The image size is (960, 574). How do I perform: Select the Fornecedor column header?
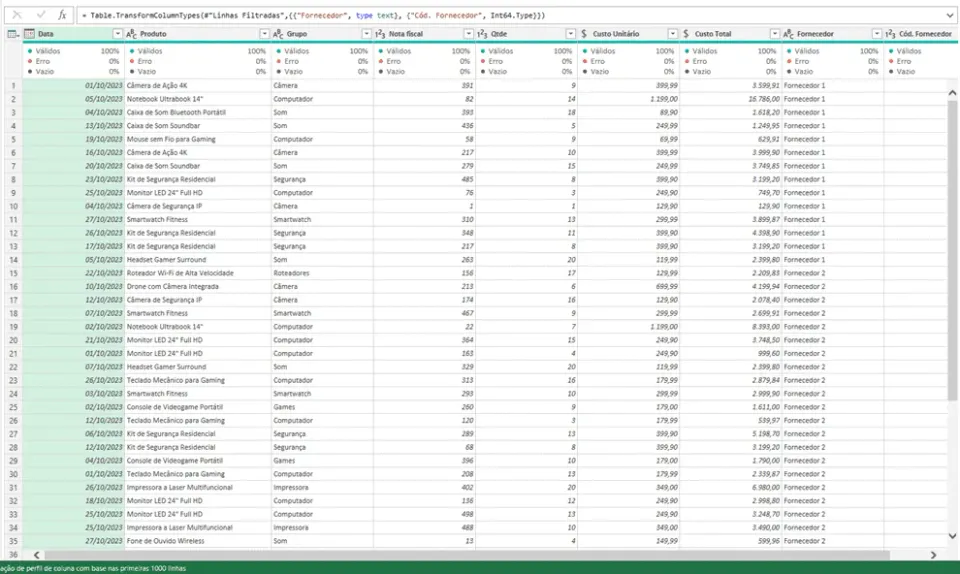pyautogui.click(x=833, y=34)
